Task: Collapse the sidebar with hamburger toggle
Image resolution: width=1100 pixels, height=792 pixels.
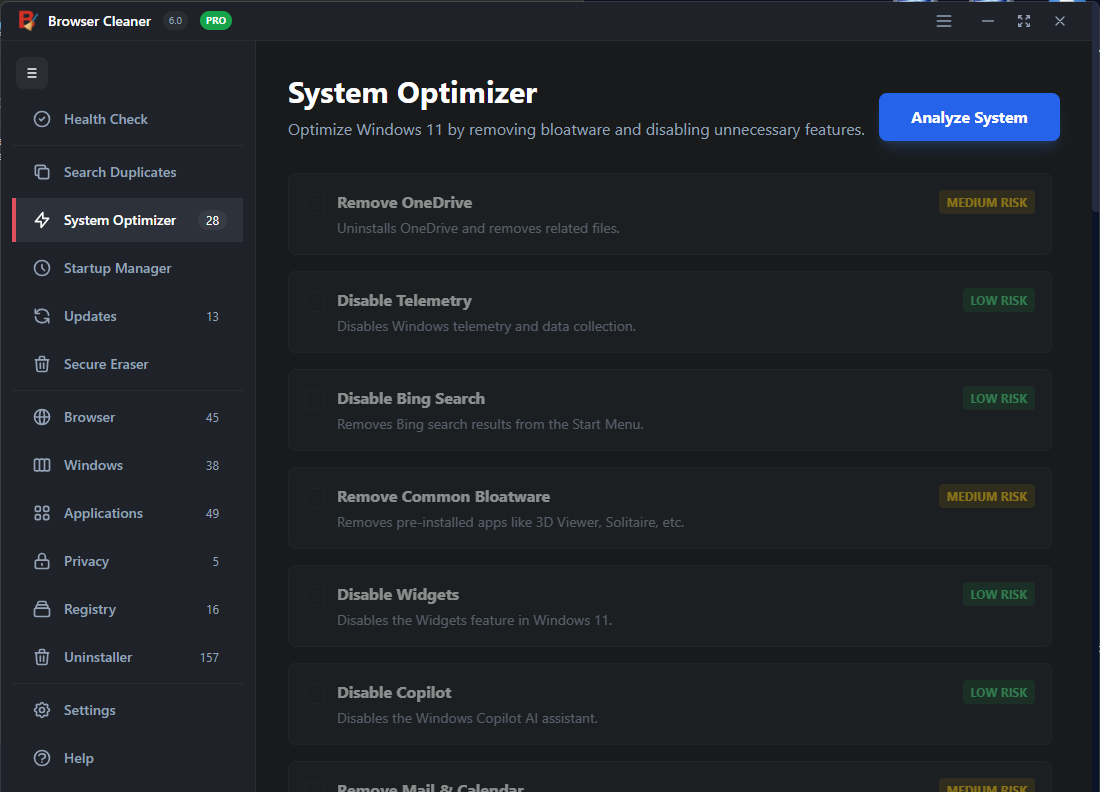Action: point(32,73)
